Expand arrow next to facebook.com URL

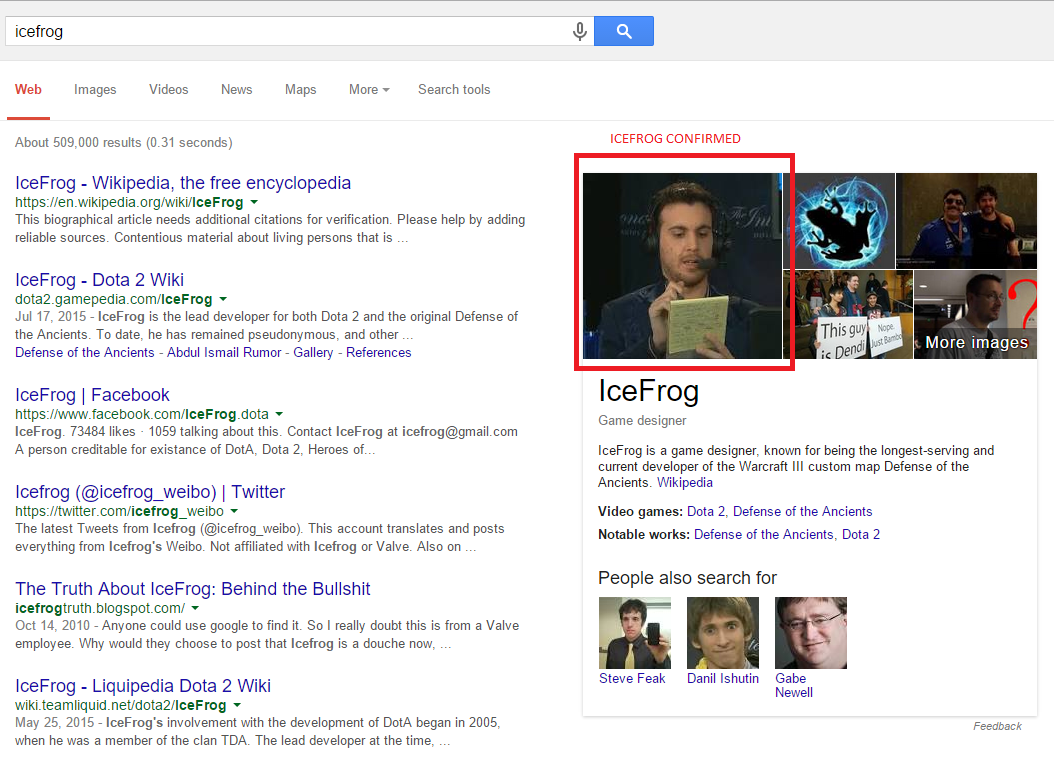[x=279, y=414]
